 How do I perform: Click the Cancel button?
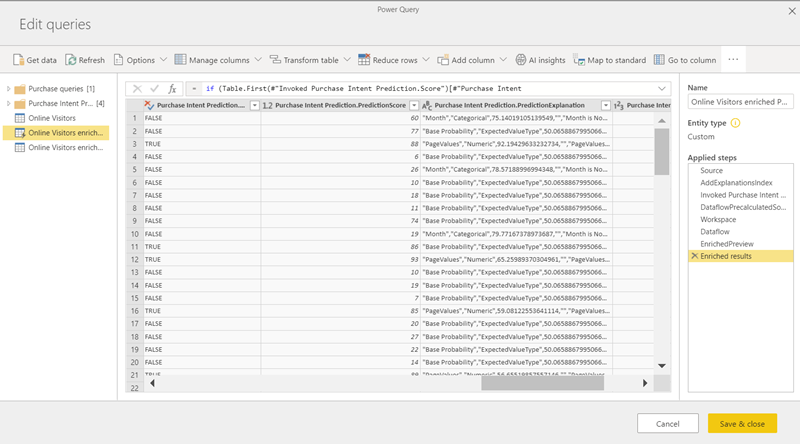(x=667, y=423)
